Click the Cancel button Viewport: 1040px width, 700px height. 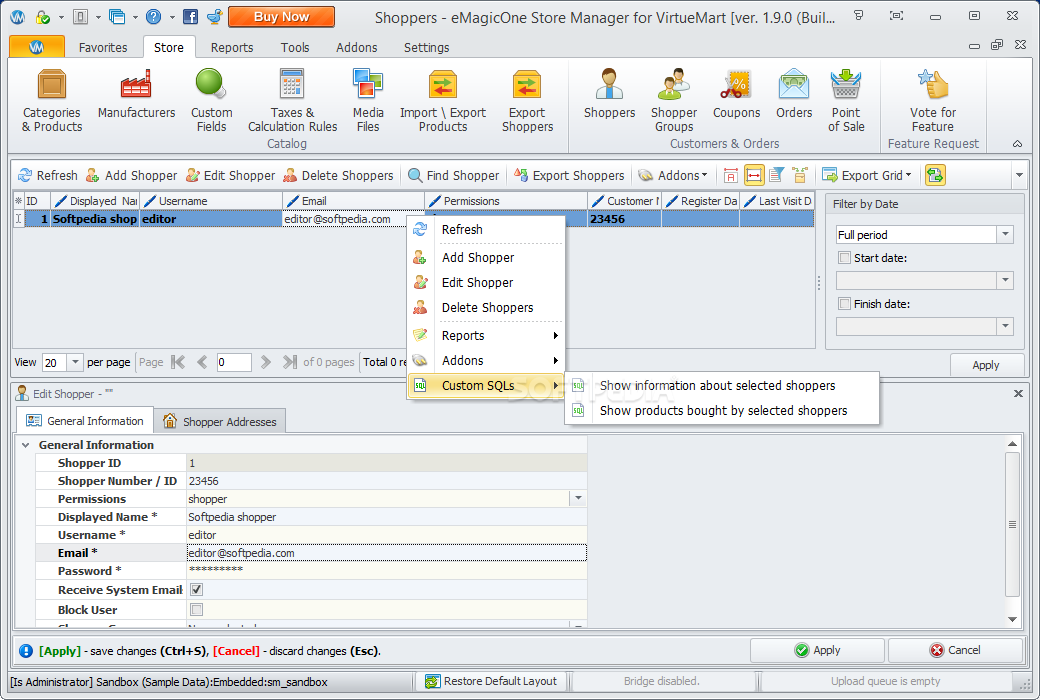955,650
